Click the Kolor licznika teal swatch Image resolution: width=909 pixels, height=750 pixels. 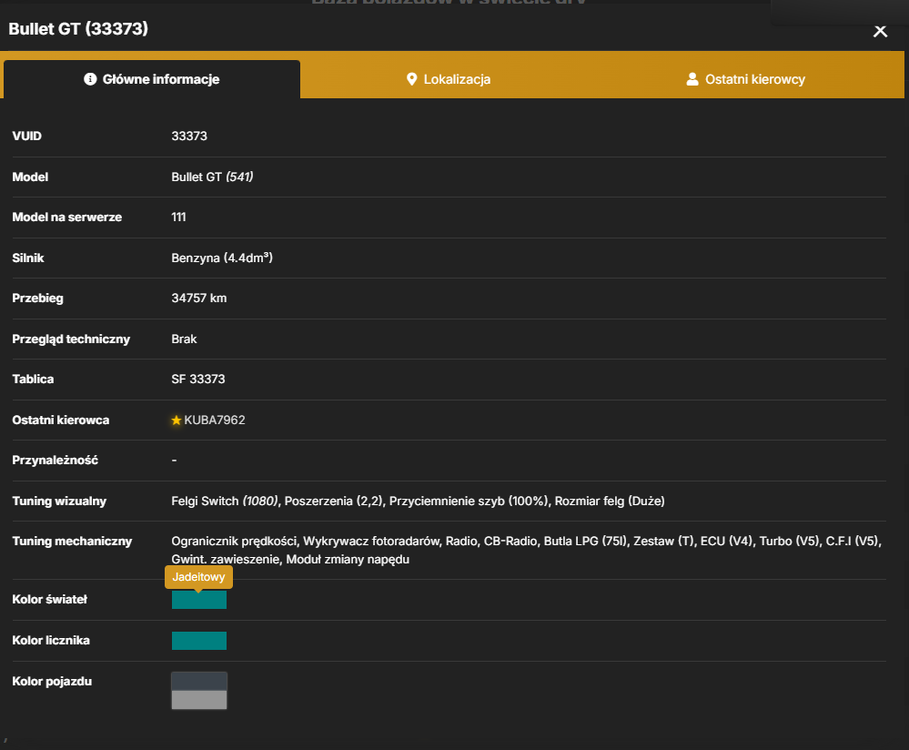coord(199,640)
